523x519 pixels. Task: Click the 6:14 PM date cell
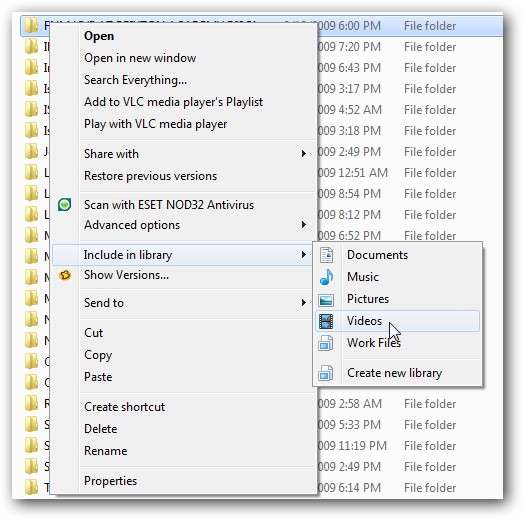click(349, 488)
